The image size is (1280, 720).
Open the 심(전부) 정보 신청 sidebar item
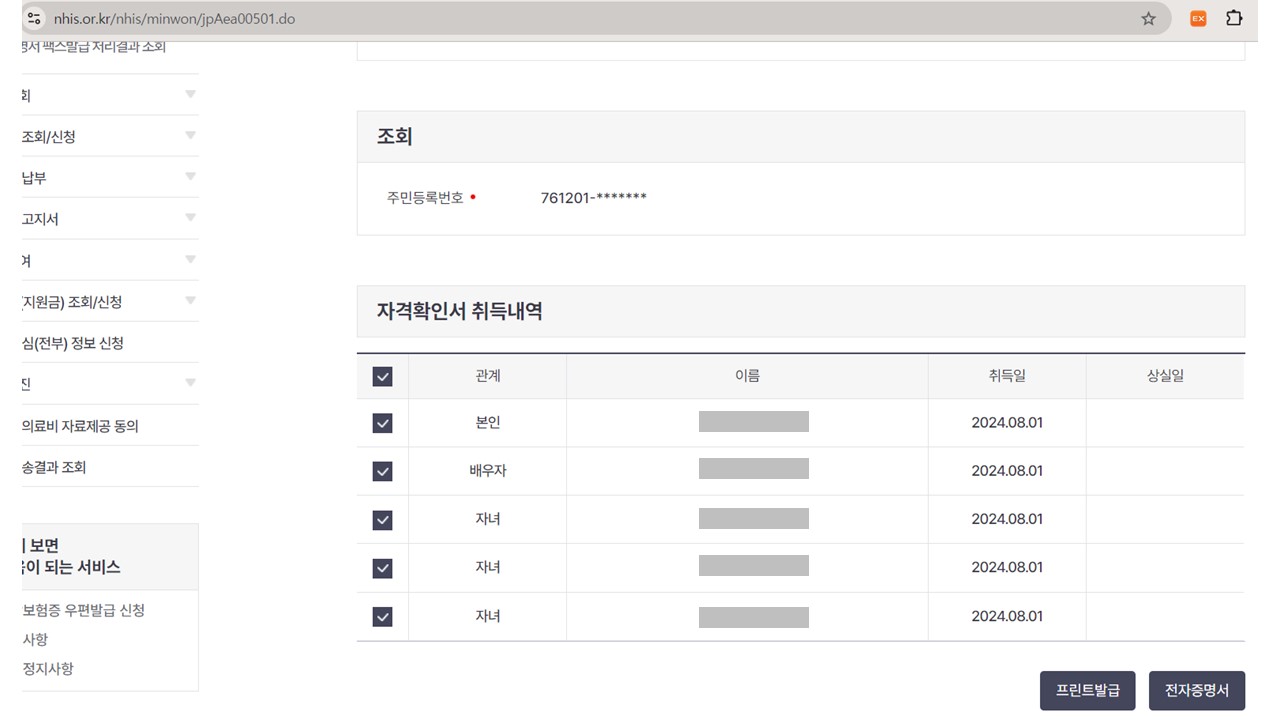[x=72, y=343]
